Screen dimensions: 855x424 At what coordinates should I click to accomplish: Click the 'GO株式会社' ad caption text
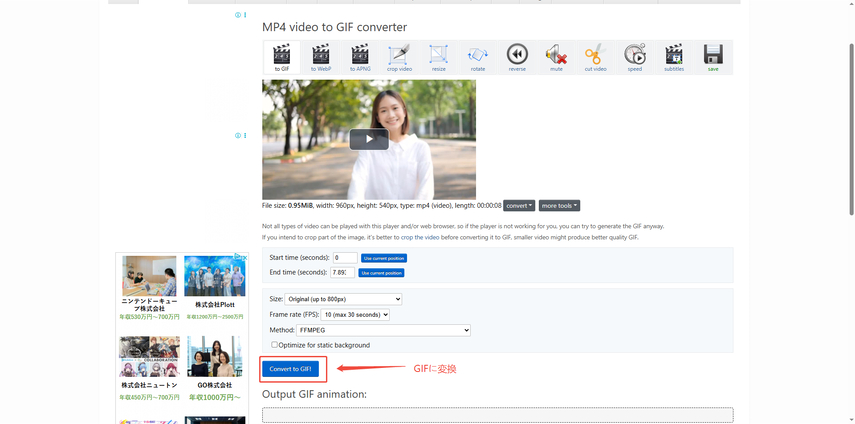[x=215, y=385]
